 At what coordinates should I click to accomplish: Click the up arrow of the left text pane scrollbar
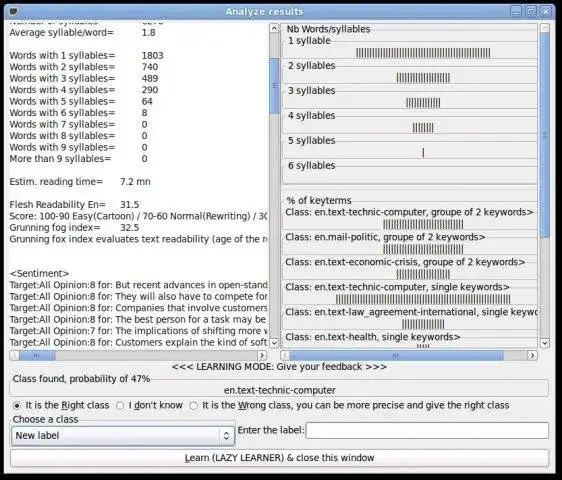[x=274, y=28]
